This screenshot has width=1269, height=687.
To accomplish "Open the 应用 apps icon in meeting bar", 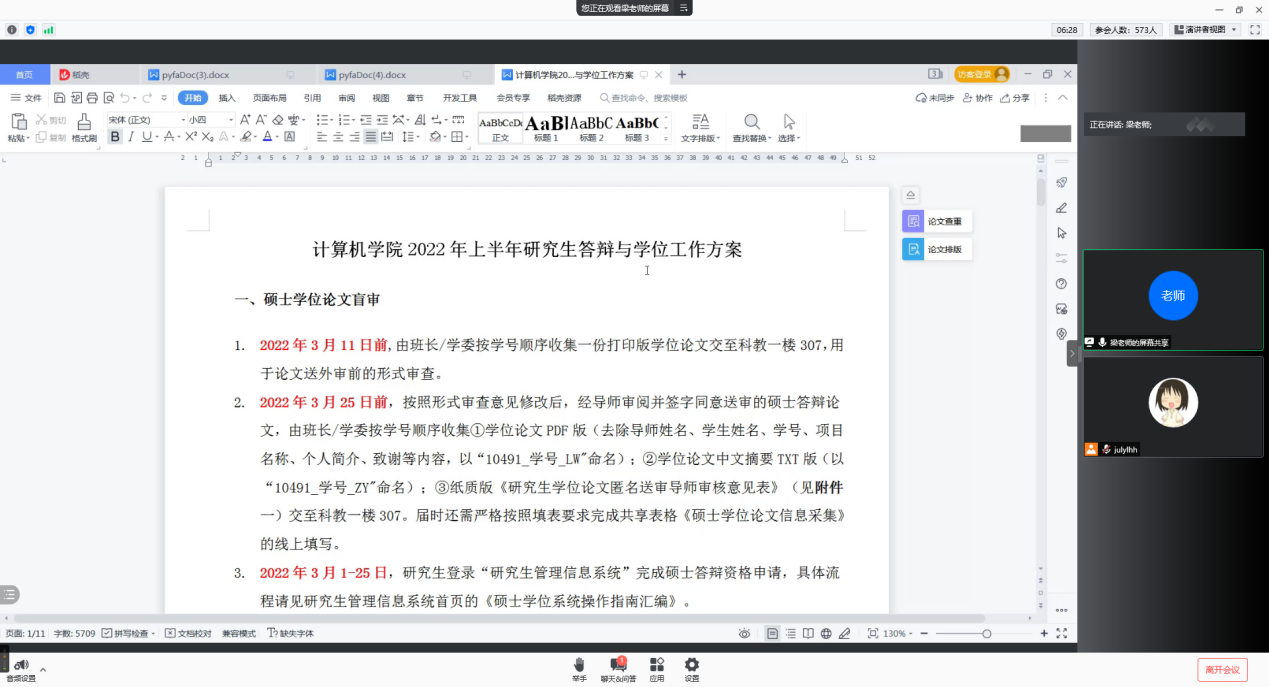I will pyautogui.click(x=656, y=665).
